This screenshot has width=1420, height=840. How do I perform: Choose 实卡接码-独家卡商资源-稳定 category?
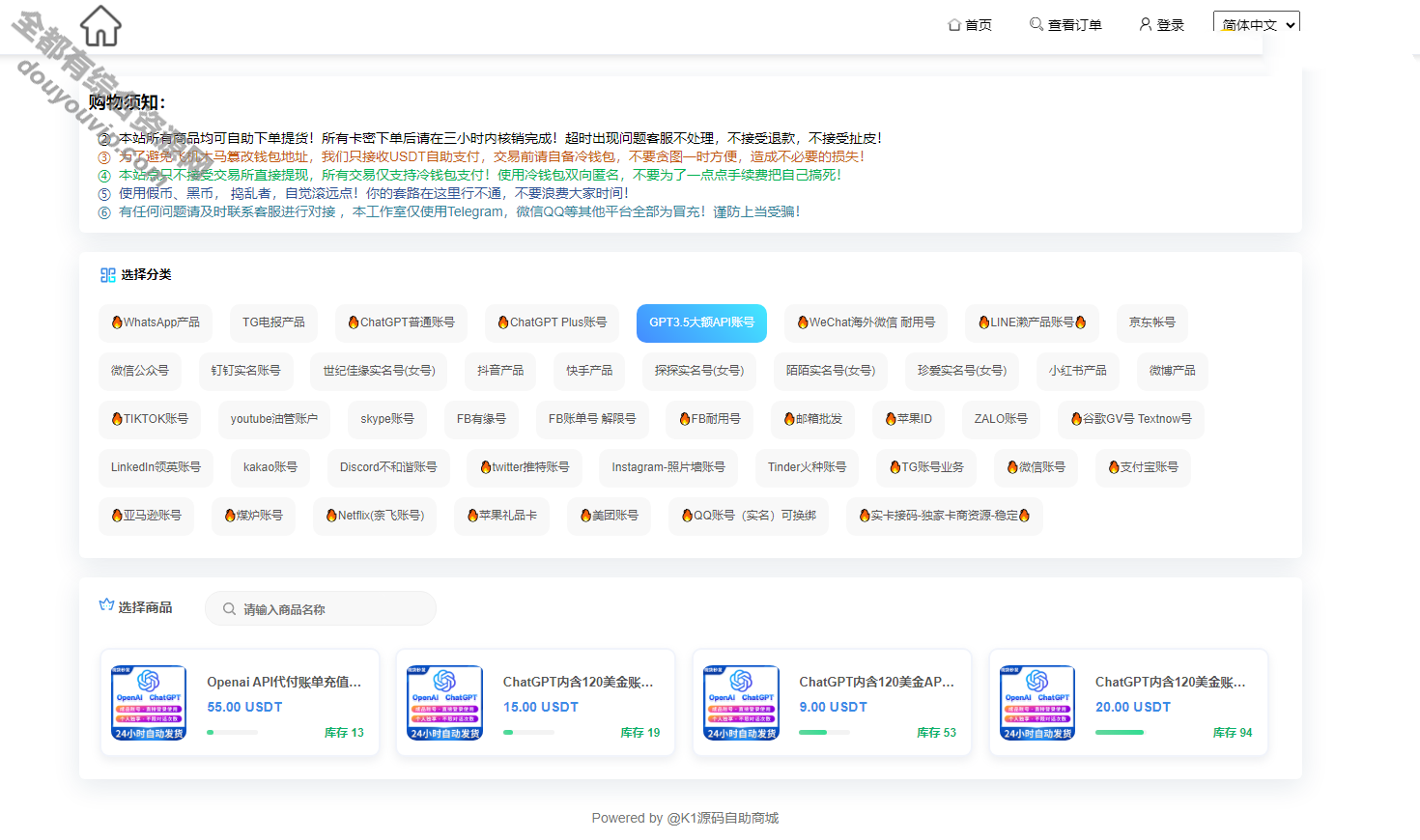click(x=945, y=516)
